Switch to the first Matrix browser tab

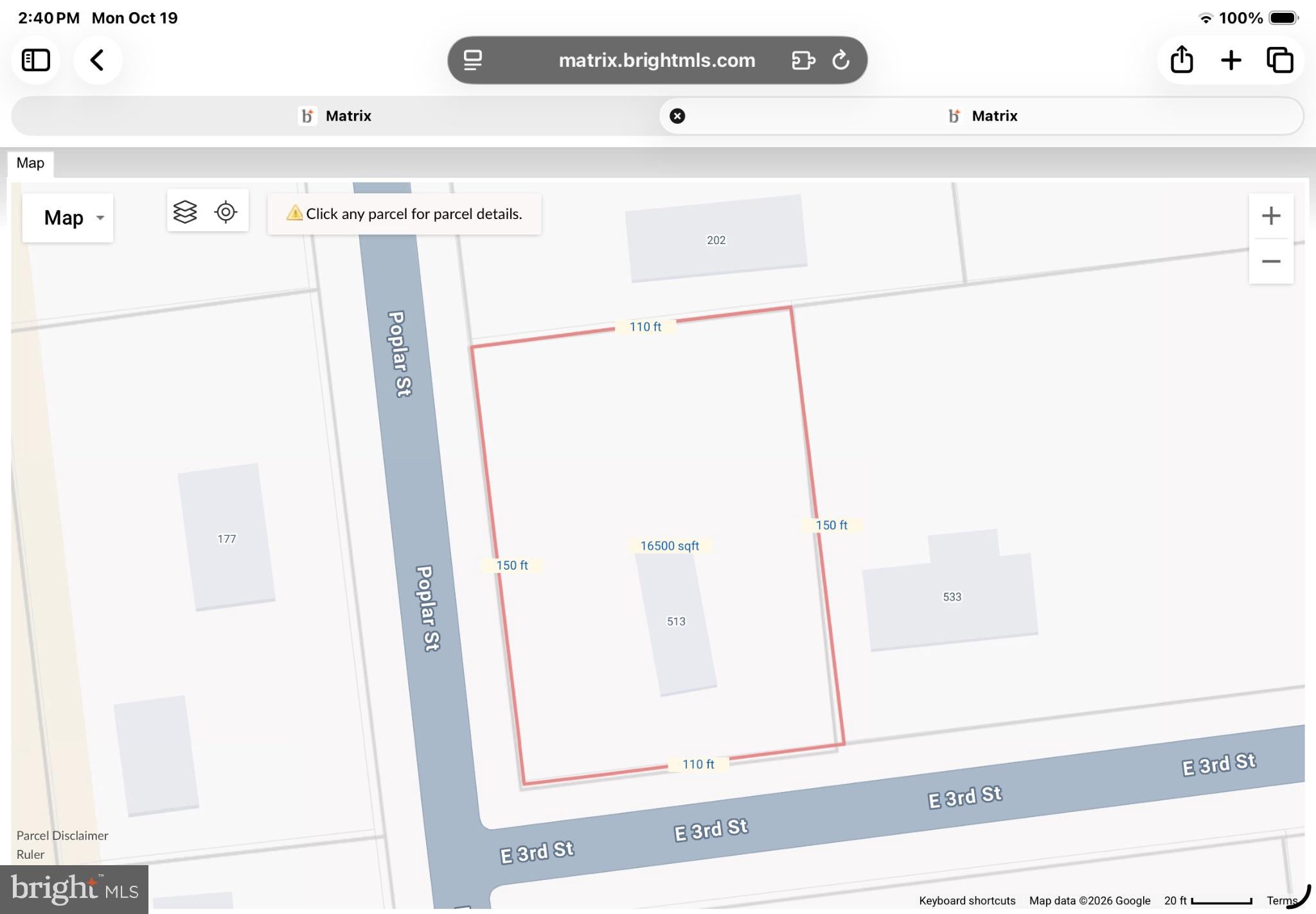tap(335, 116)
